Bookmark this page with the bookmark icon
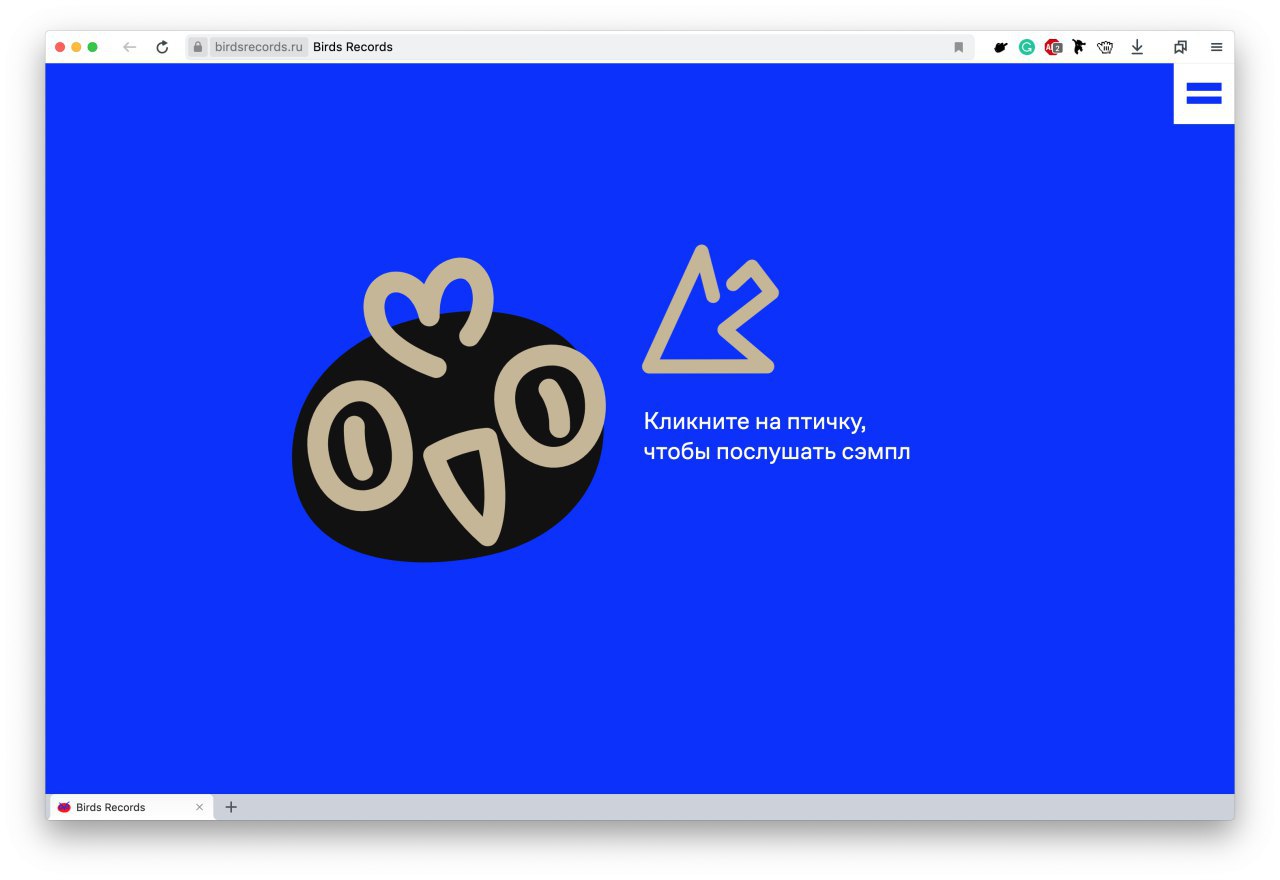 [958, 47]
